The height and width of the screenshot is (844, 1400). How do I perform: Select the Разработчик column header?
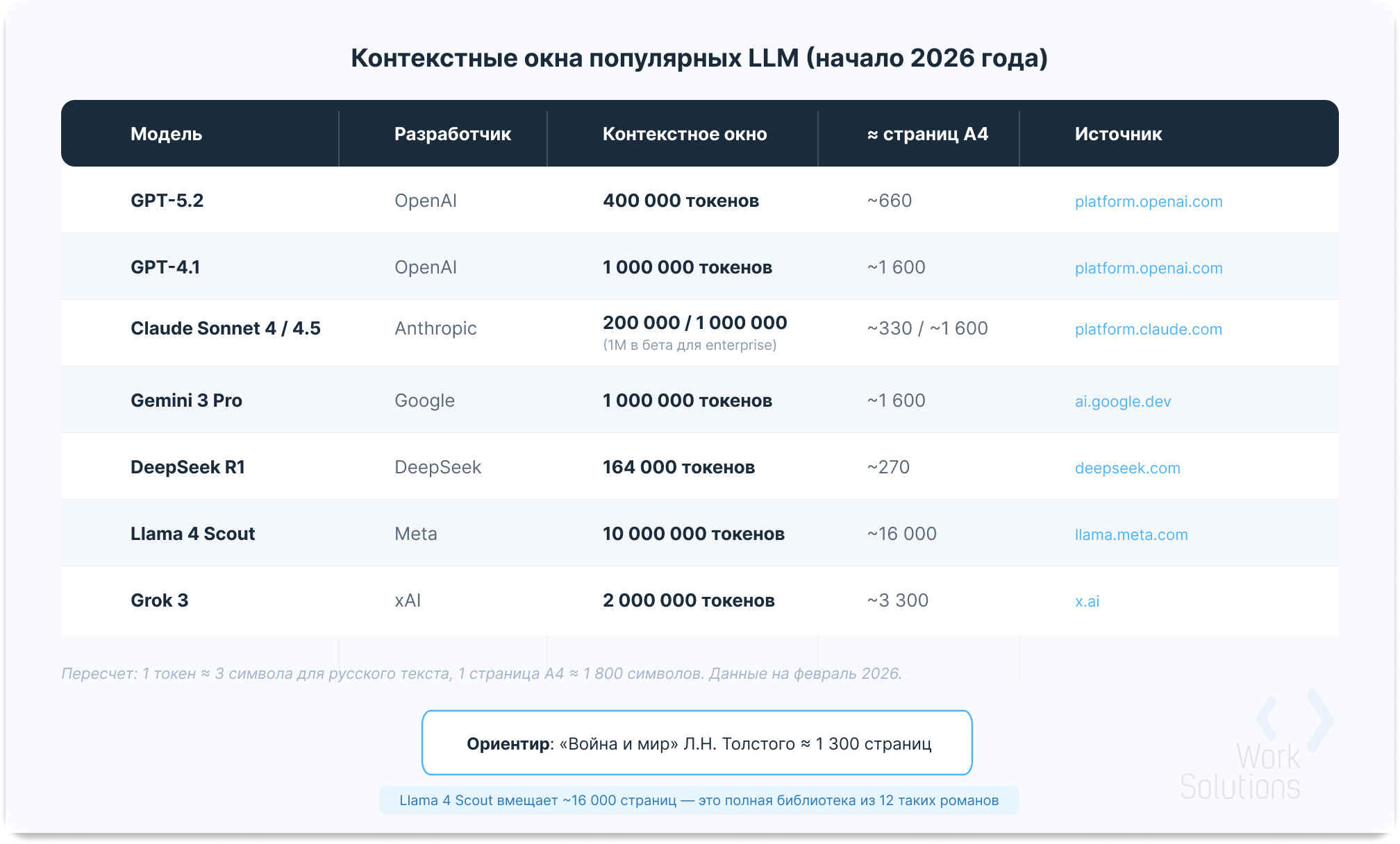pyautogui.click(x=453, y=134)
